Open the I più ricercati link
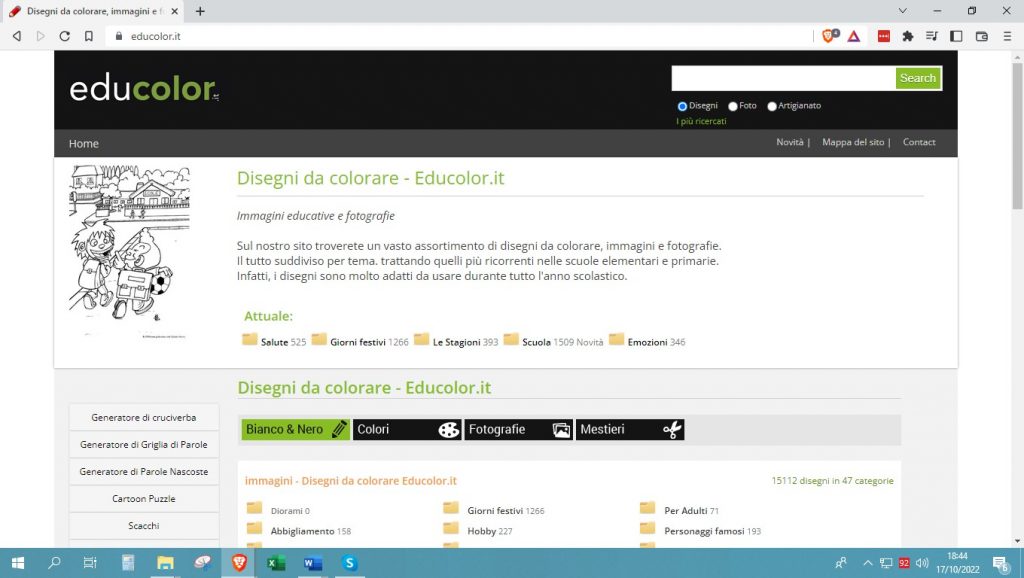This screenshot has height=578, width=1024. [x=700, y=120]
